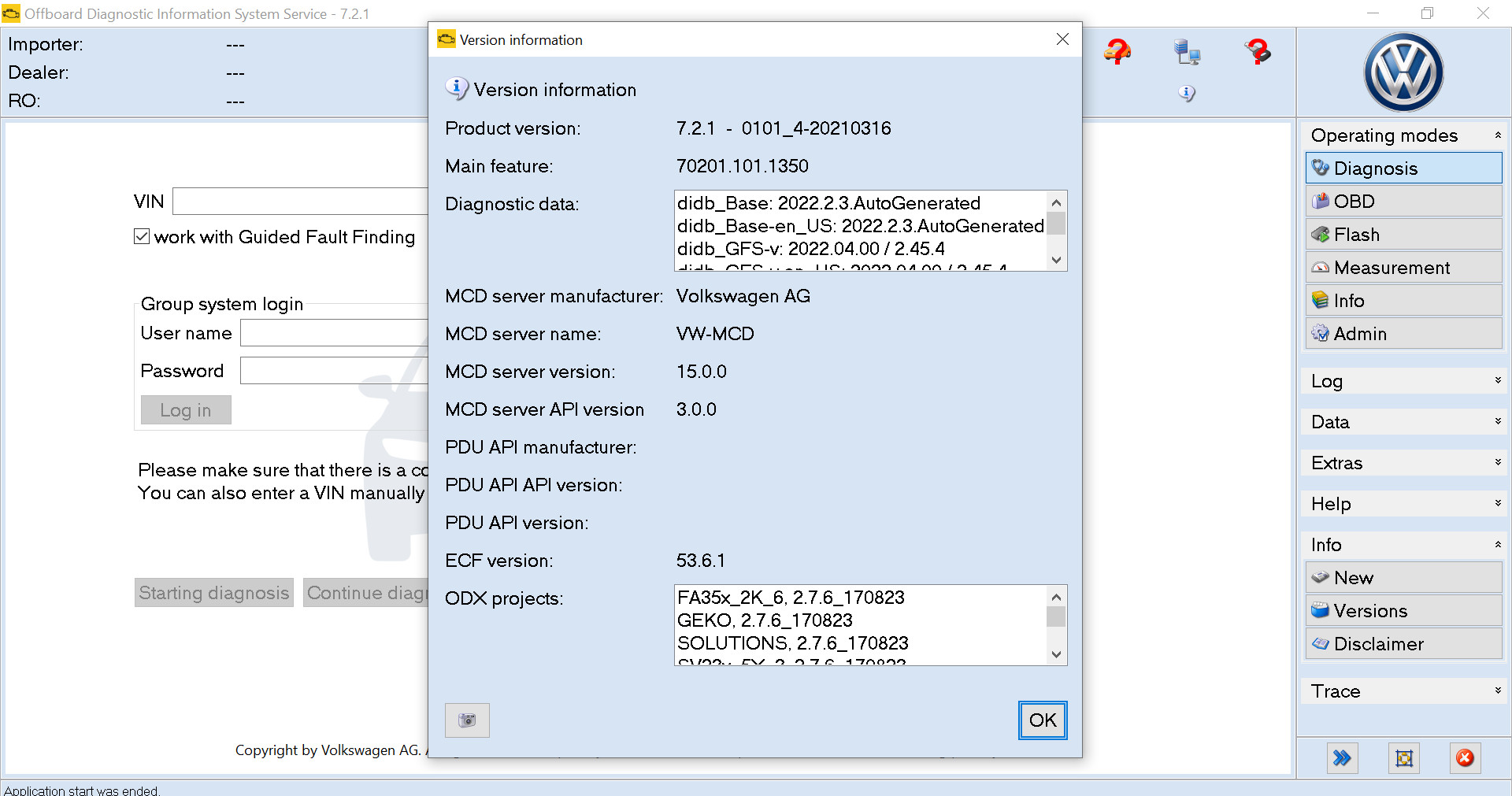Image resolution: width=1512 pixels, height=796 pixels.
Task: Select the FA35x_2K_6, 2.7.6_170823 ODX project
Action: (x=791, y=598)
